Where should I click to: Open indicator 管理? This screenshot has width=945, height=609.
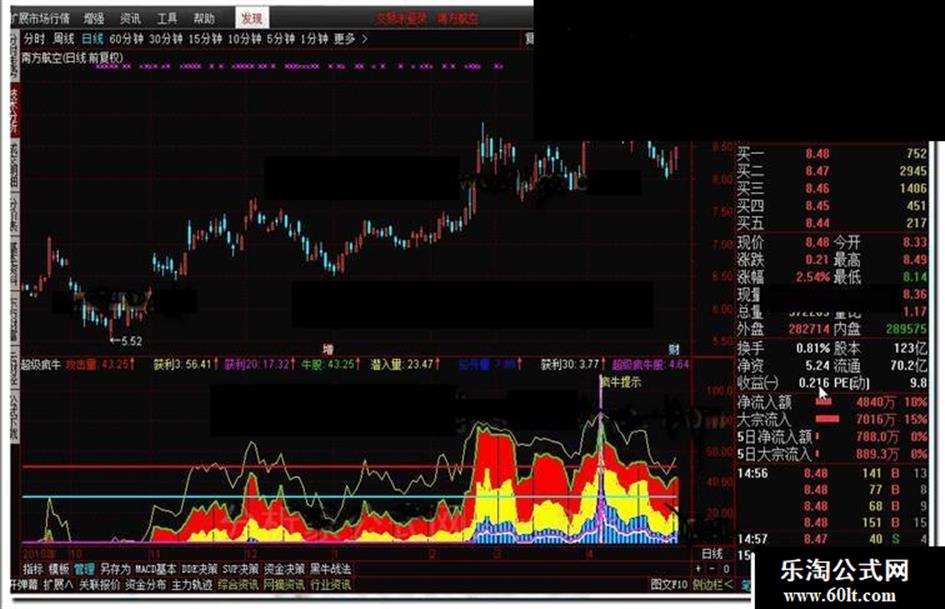tap(84, 569)
